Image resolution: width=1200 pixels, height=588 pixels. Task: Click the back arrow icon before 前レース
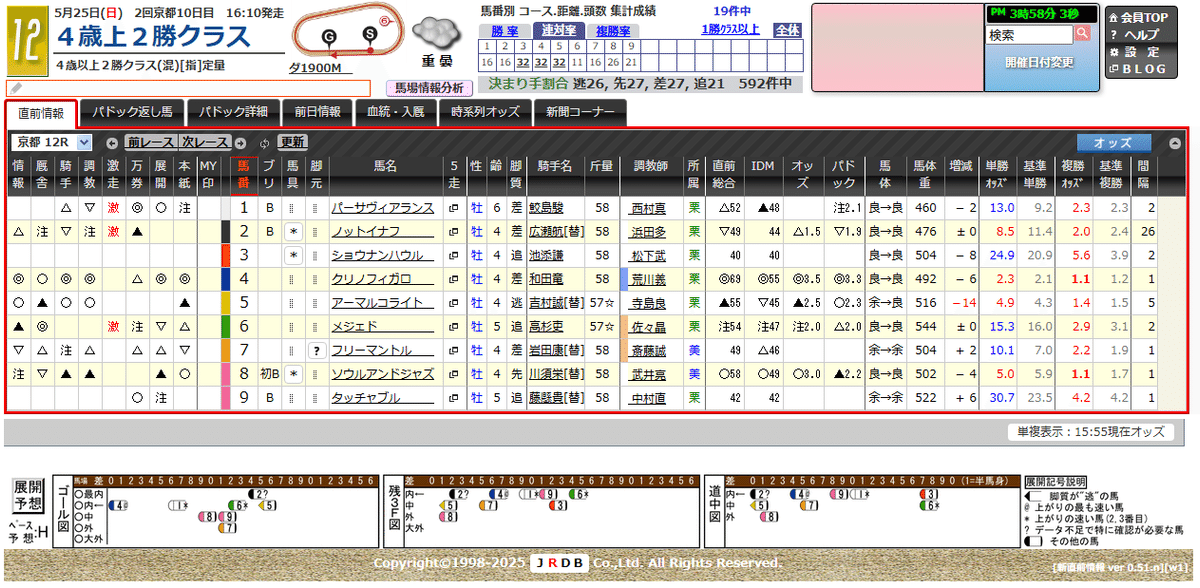pos(111,142)
